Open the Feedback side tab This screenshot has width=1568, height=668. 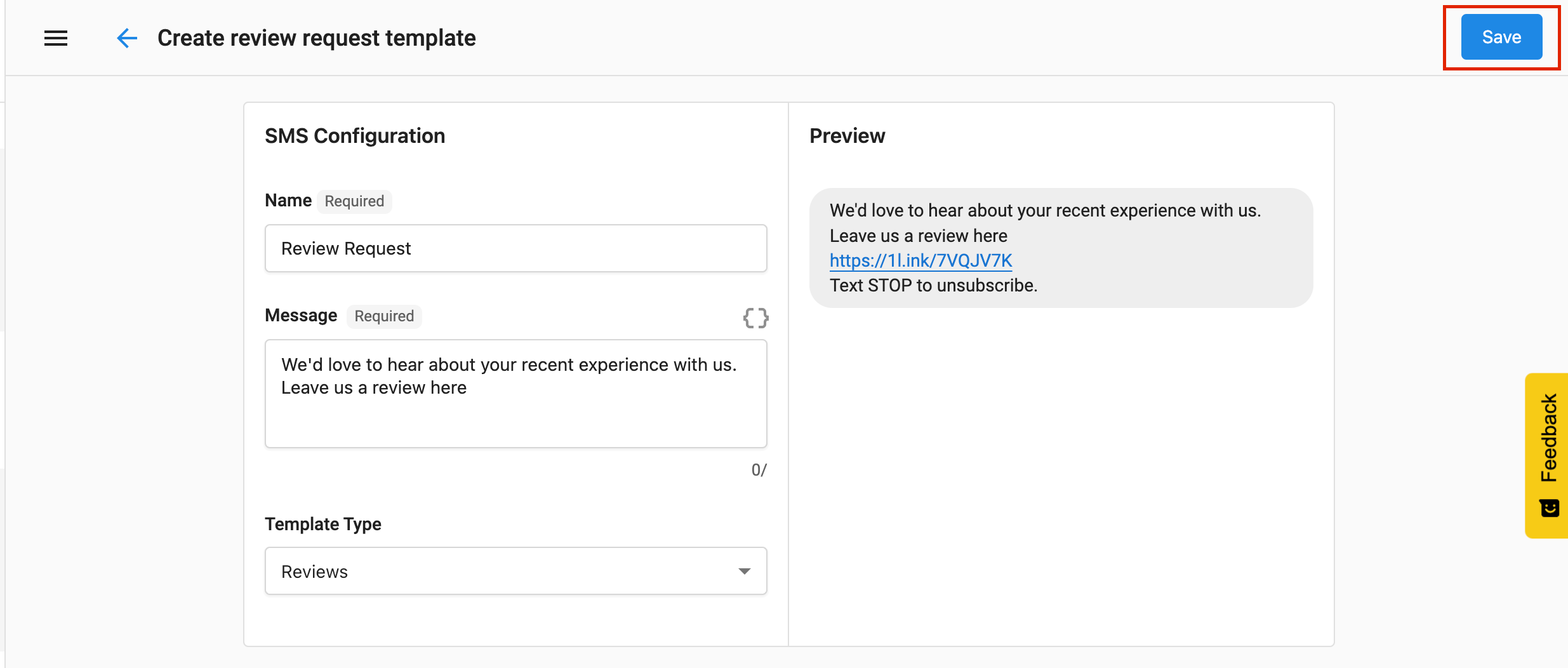tap(1548, 438)
